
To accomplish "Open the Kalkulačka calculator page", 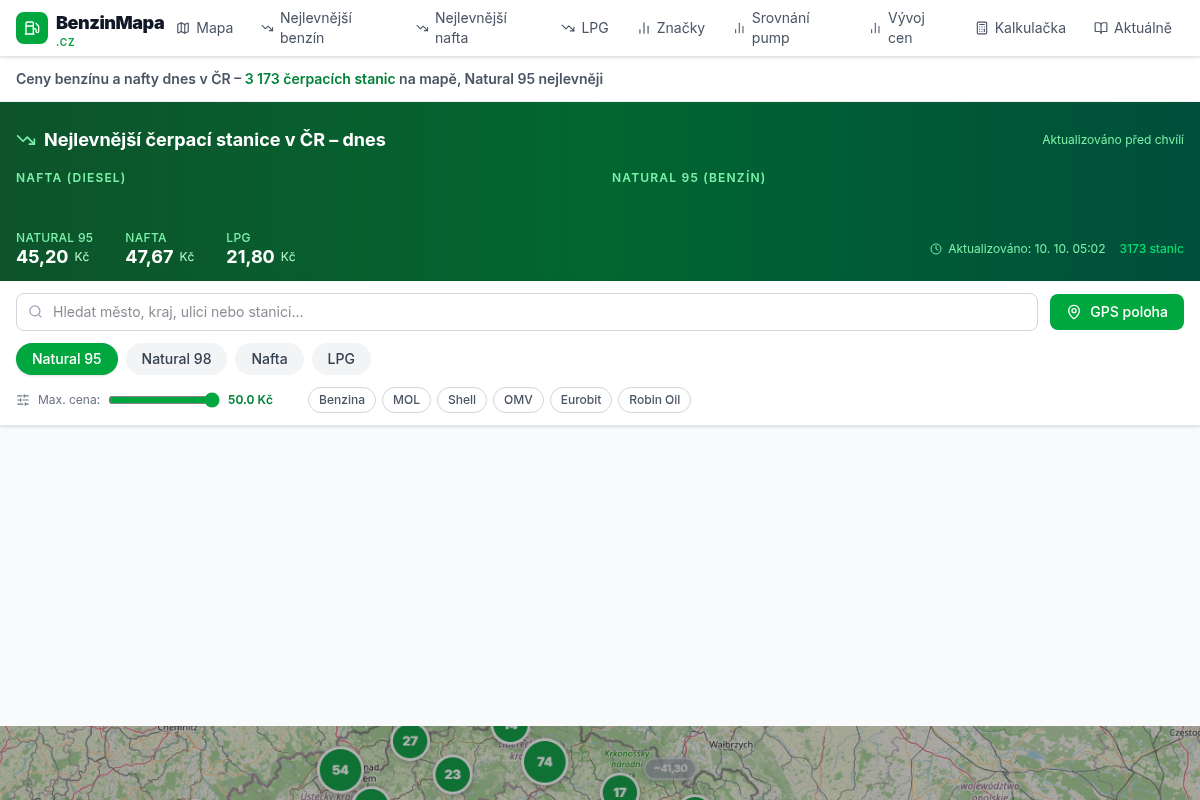I will [1021, 28].
